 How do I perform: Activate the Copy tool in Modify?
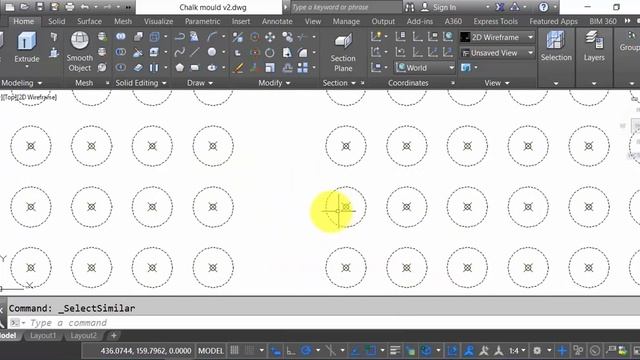pos(287,37)
